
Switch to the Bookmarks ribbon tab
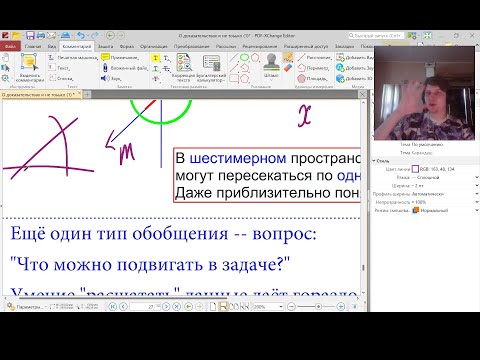[x=344, y=46]
